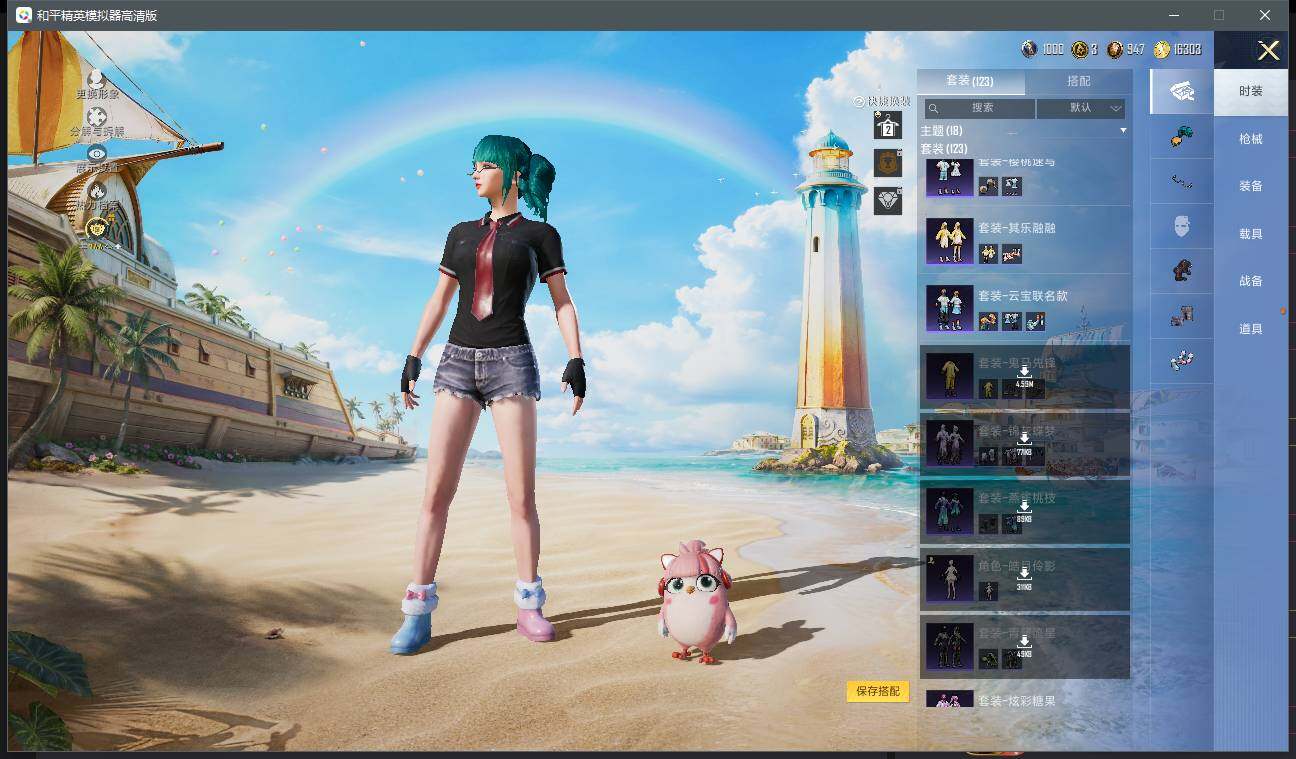Download the 77KB outfit set
Viewport: 1296px width, 759px height.
click(x=1024, y=443)
